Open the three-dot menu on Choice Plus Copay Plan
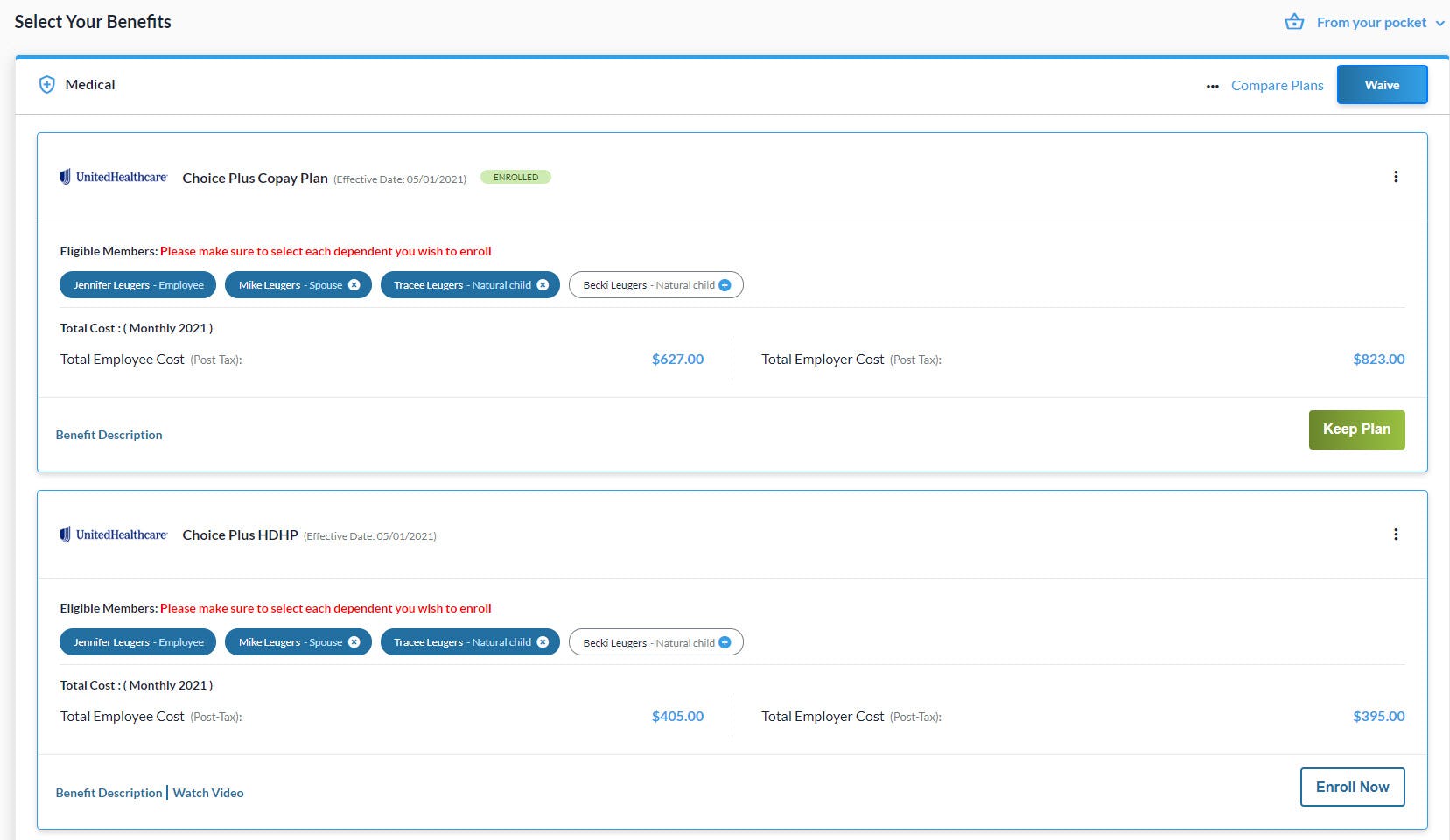This screenshot has width=1450, height=840. pyautogui.click(x=1396, y=176)
